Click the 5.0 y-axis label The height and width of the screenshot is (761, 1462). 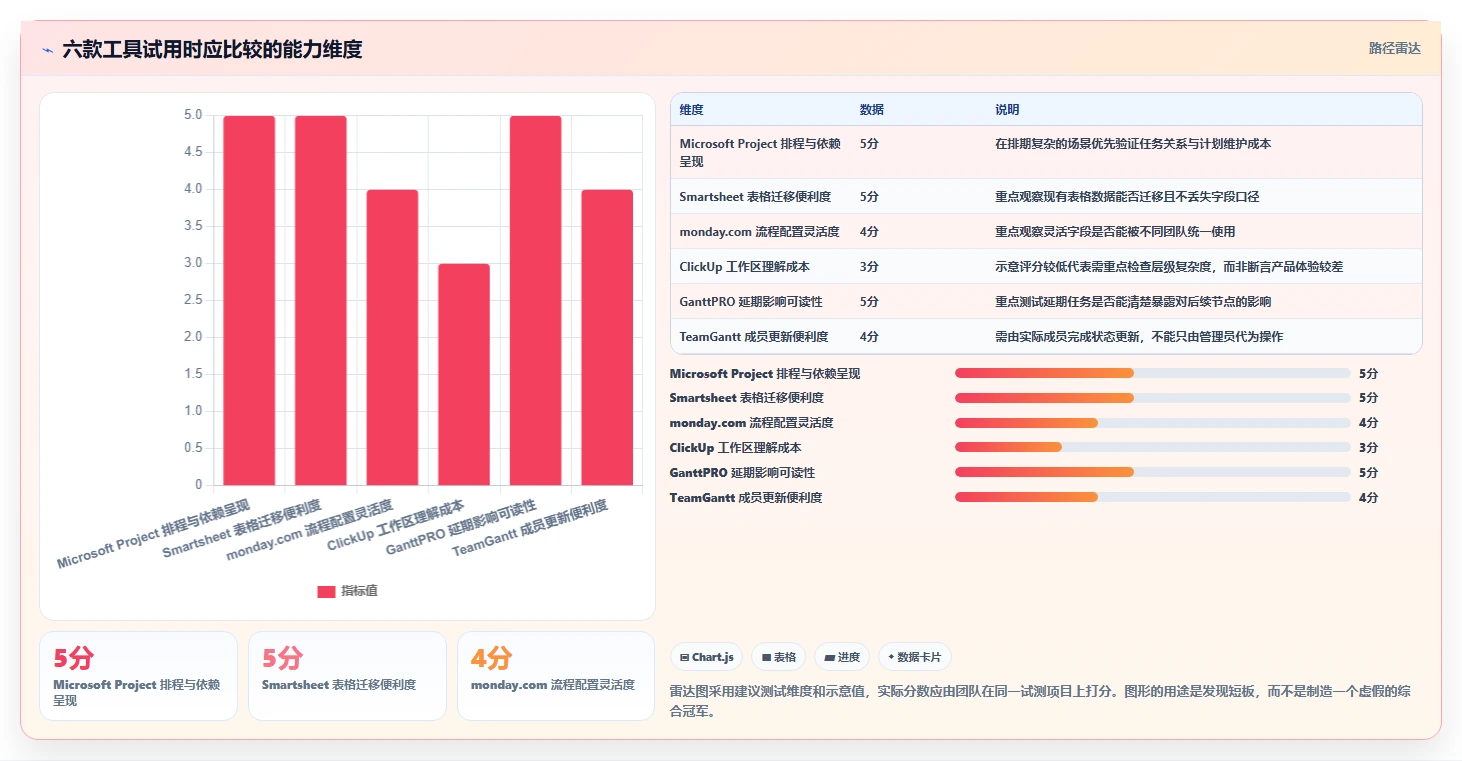[x=193, y=115]
